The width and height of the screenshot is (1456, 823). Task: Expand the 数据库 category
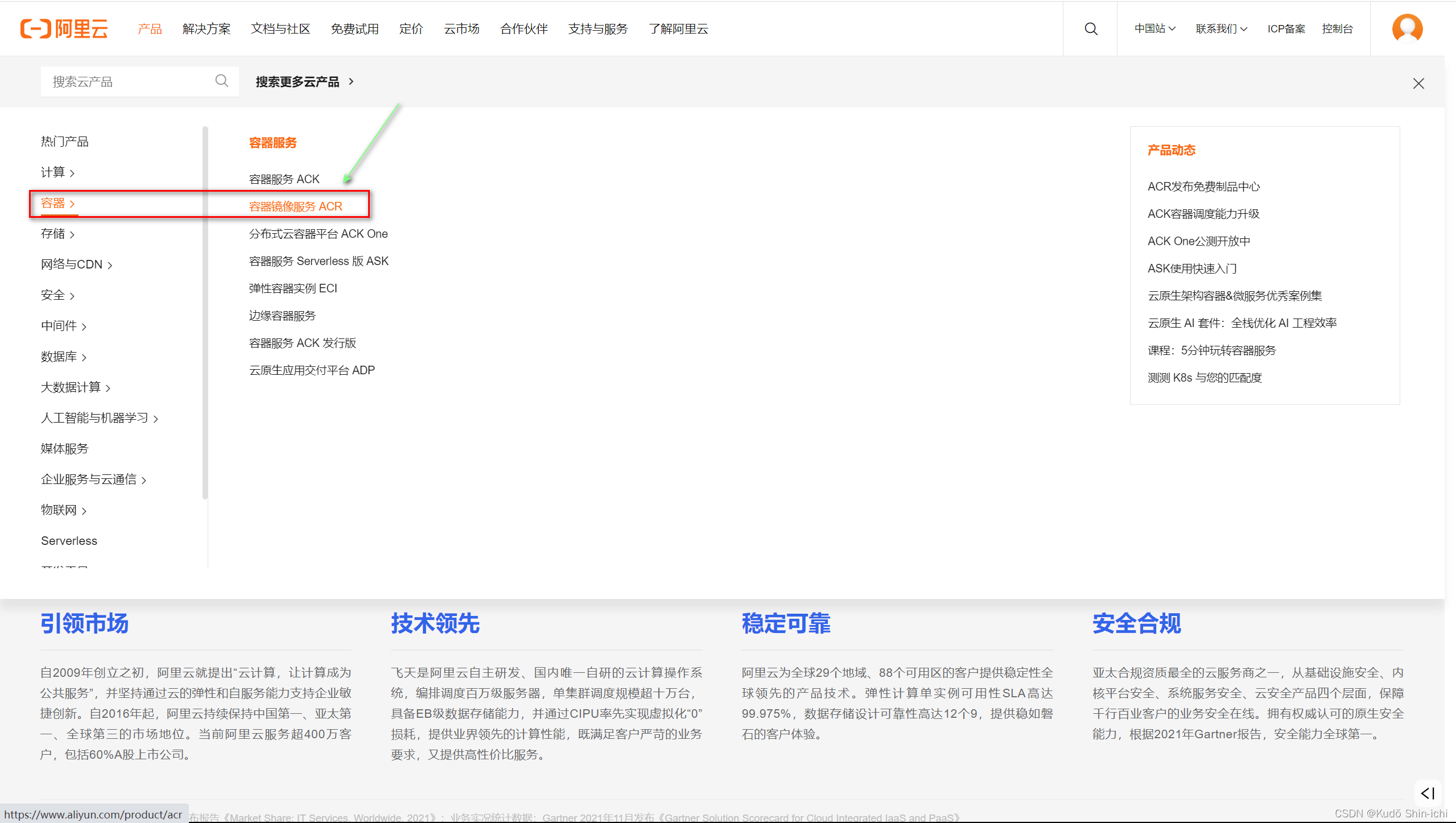coord(63,357)
